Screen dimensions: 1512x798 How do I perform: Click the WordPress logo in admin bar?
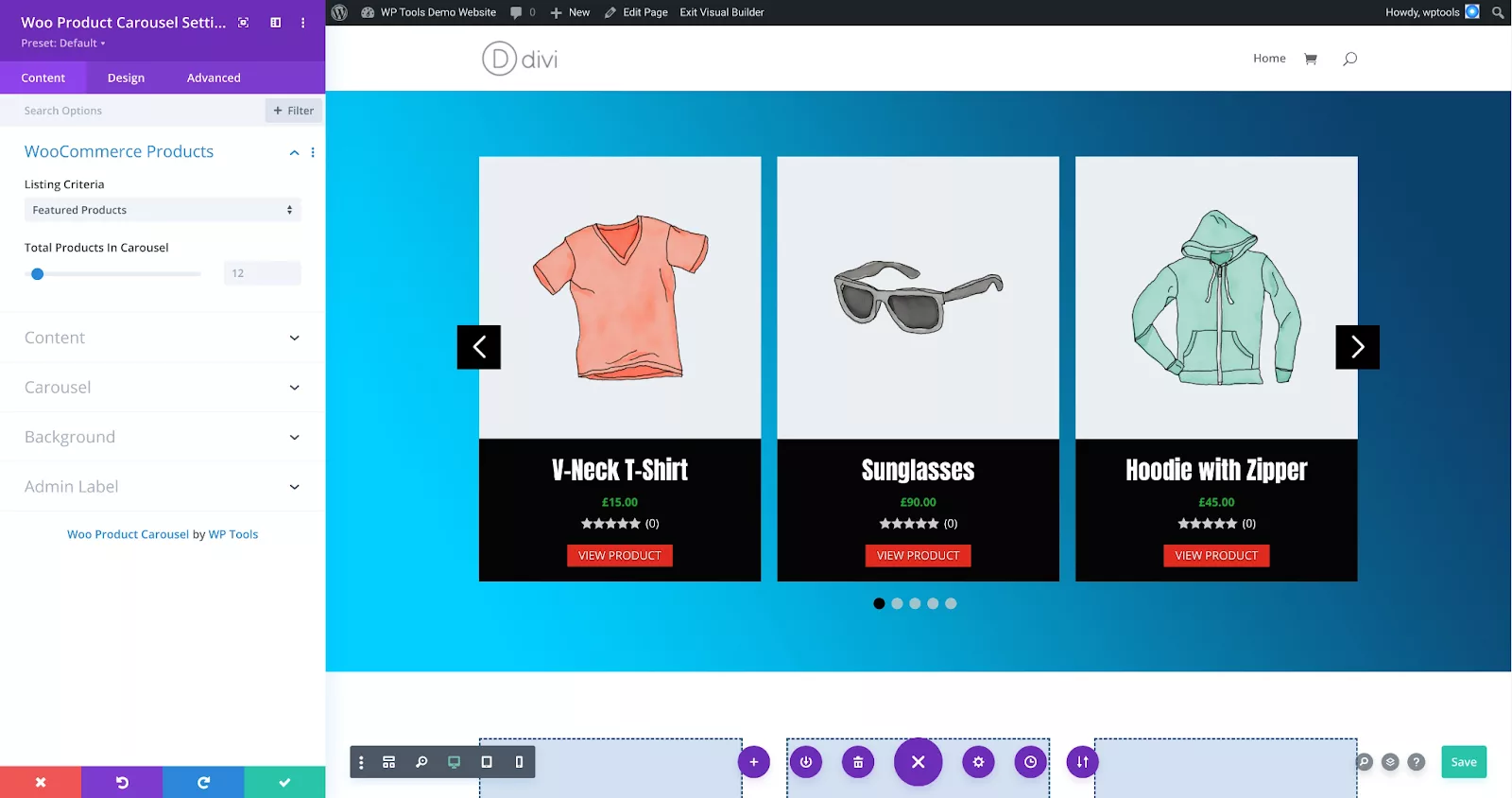tap(339, 12)
